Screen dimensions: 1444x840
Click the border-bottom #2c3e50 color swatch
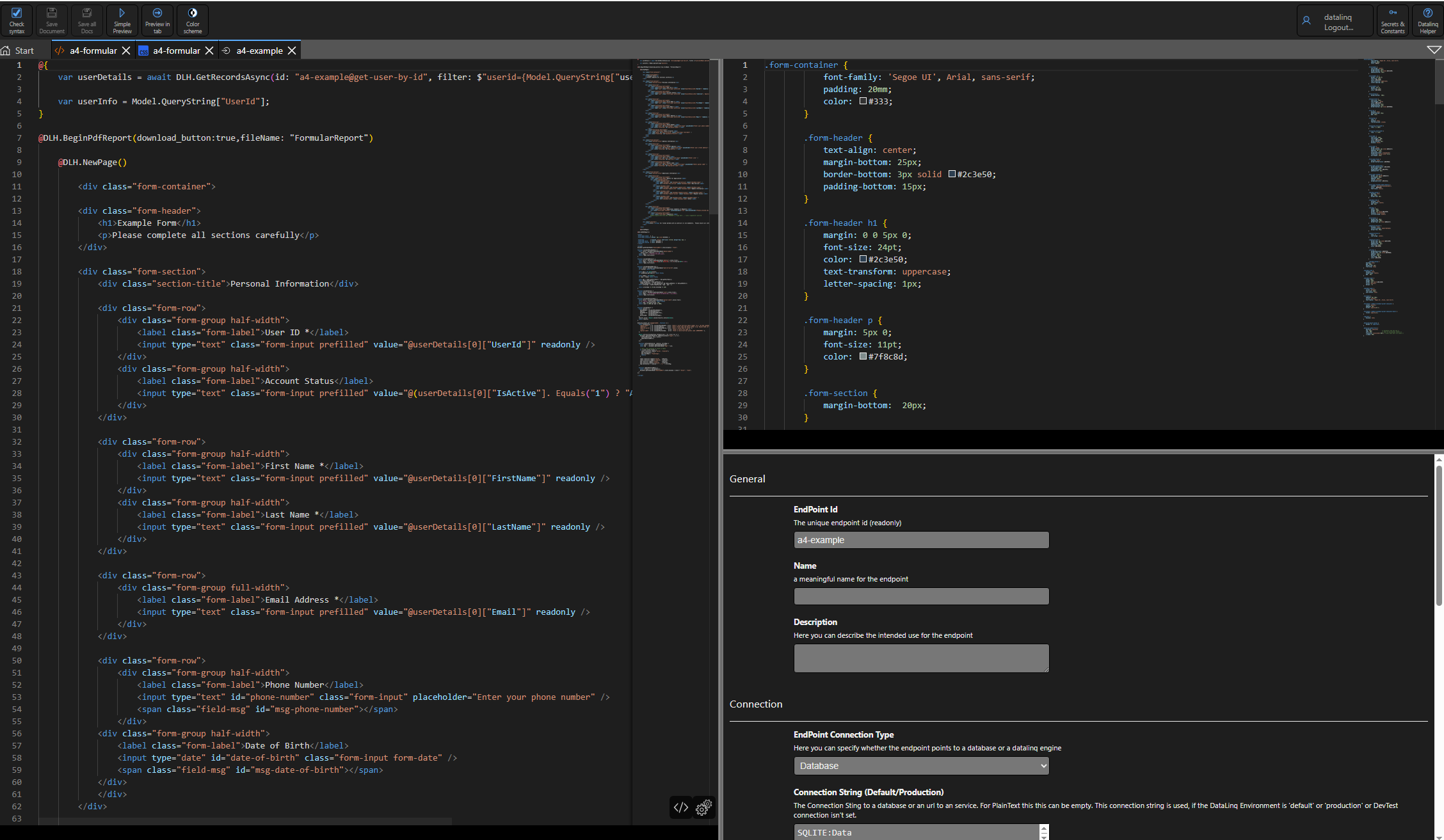[952, 174]
